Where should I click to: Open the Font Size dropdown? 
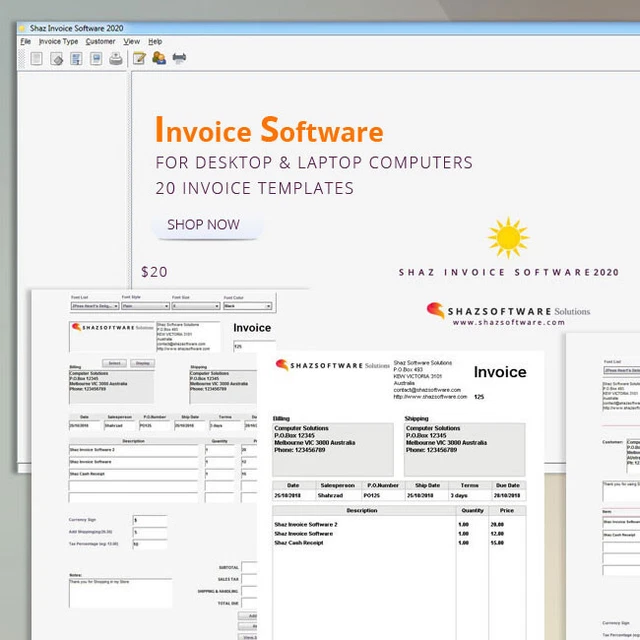click(196, 306)
